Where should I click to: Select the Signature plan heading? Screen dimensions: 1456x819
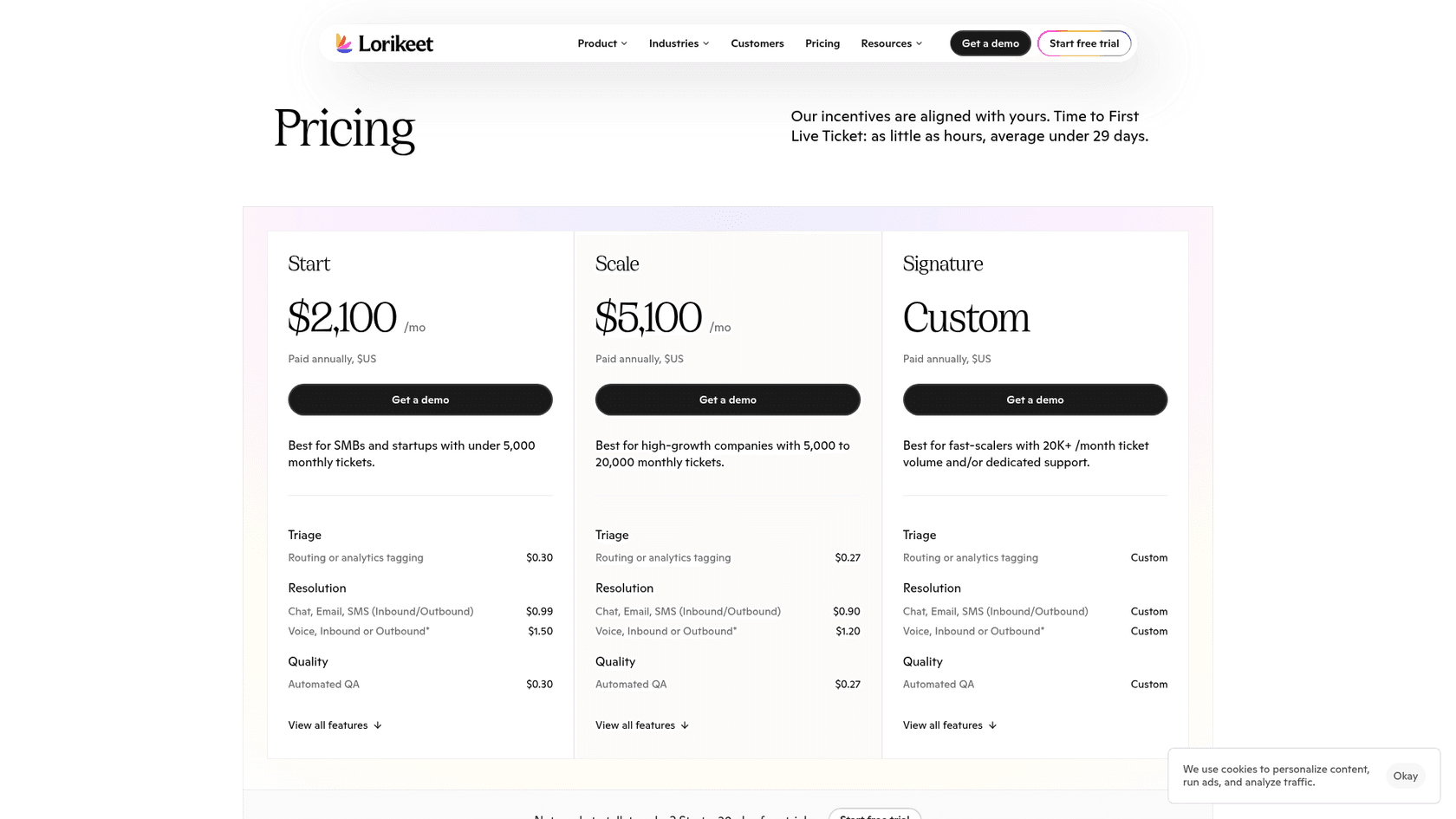tap(943, 263)
